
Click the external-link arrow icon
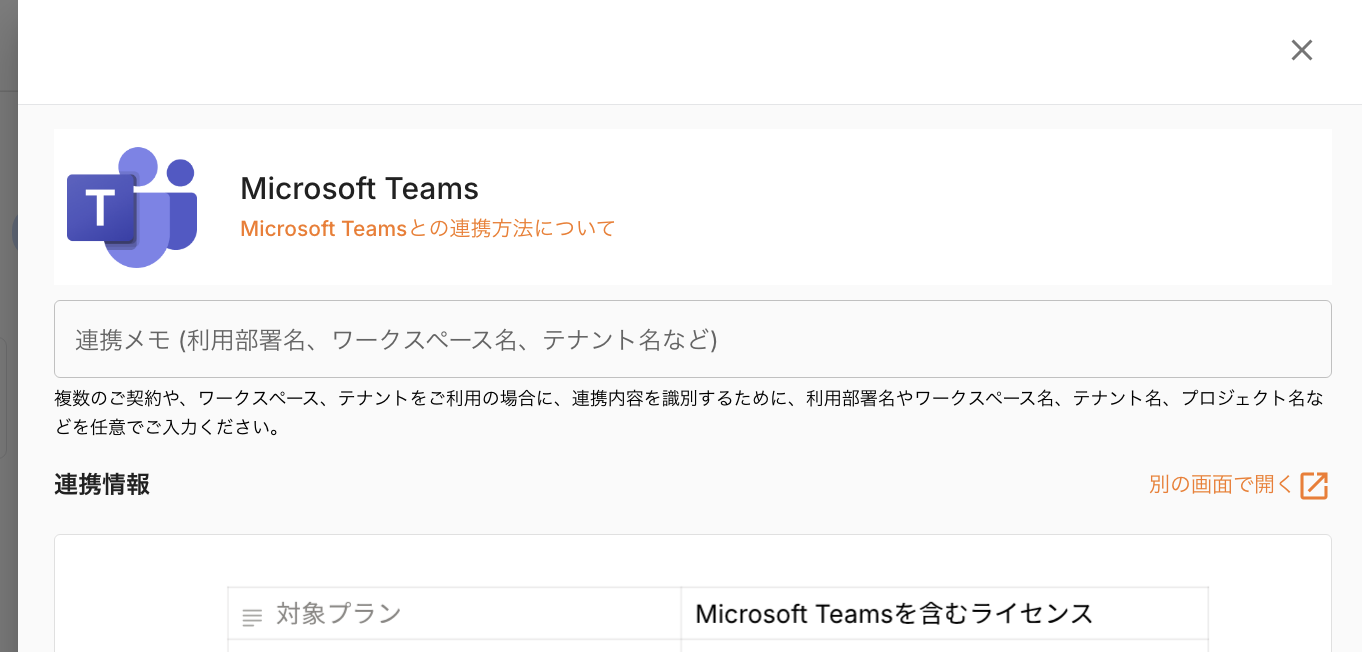coord(1313,485)
